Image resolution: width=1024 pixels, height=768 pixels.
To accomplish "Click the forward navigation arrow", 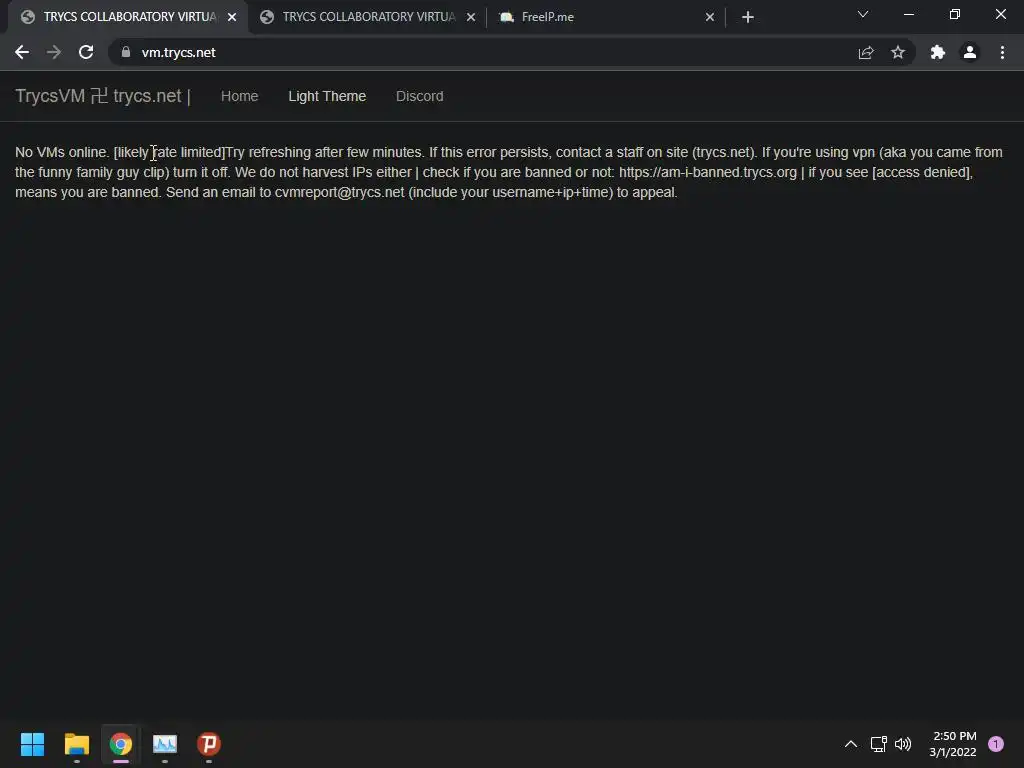I will (54, 52).
